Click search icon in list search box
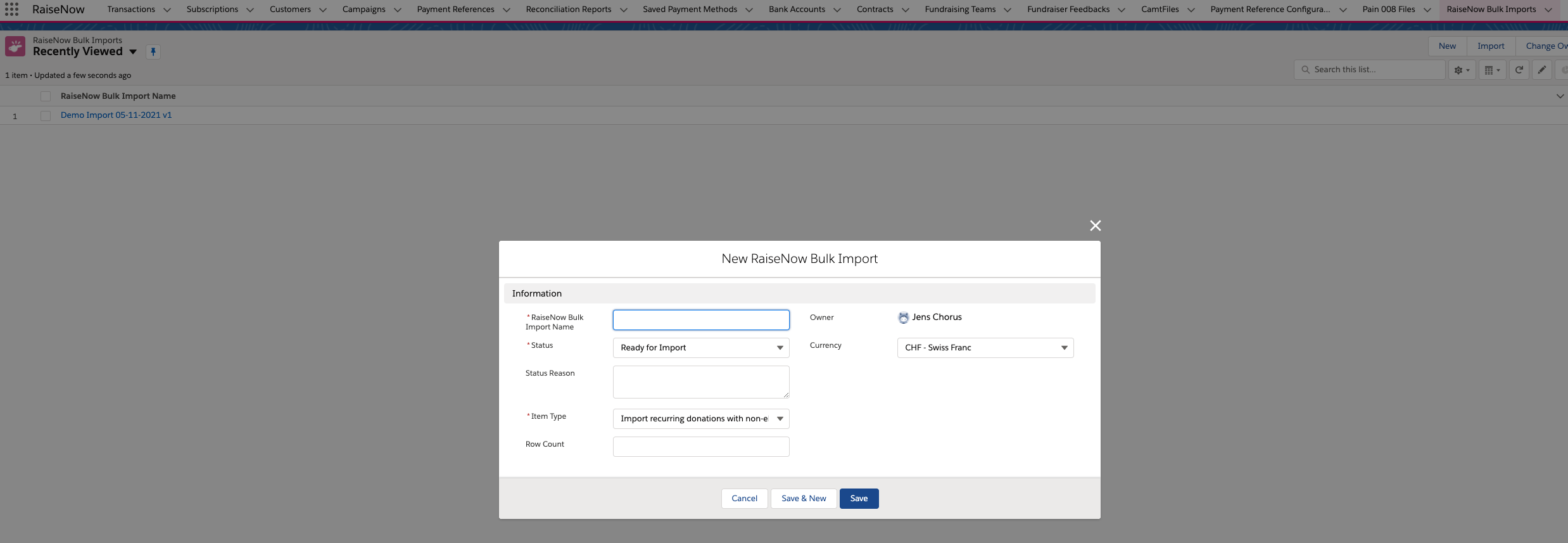Image resolution: width=1568 pixels, height=543 pixels. (x=1305, y=70)
